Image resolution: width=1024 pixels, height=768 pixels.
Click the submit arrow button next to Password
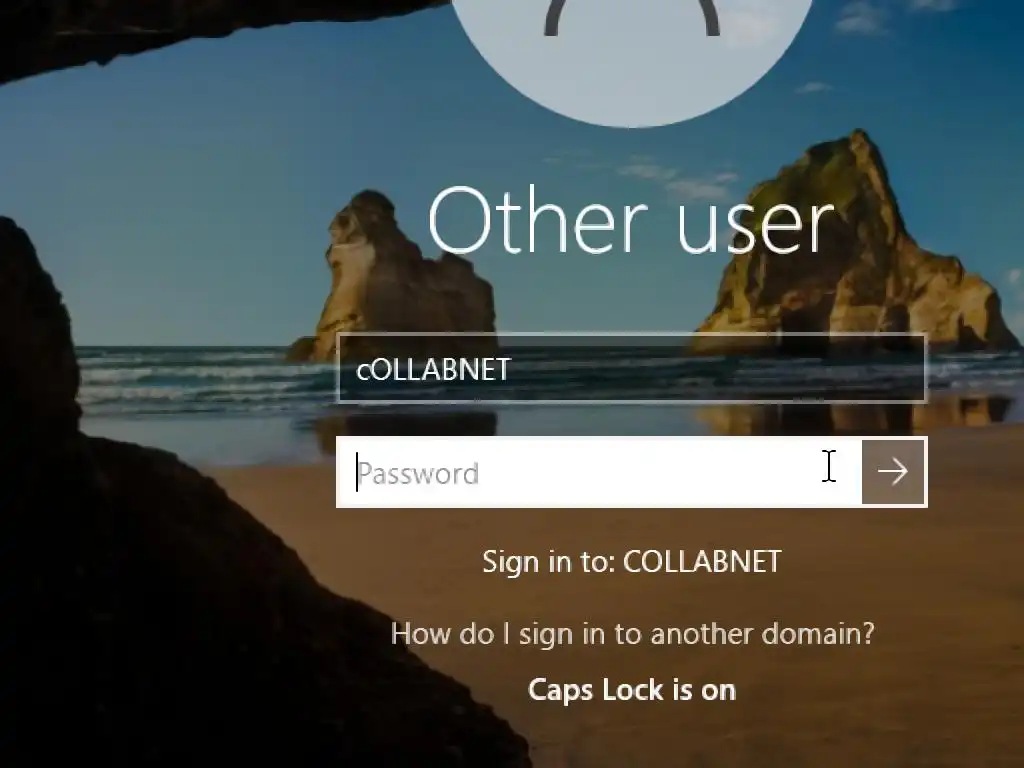(893, 472)
